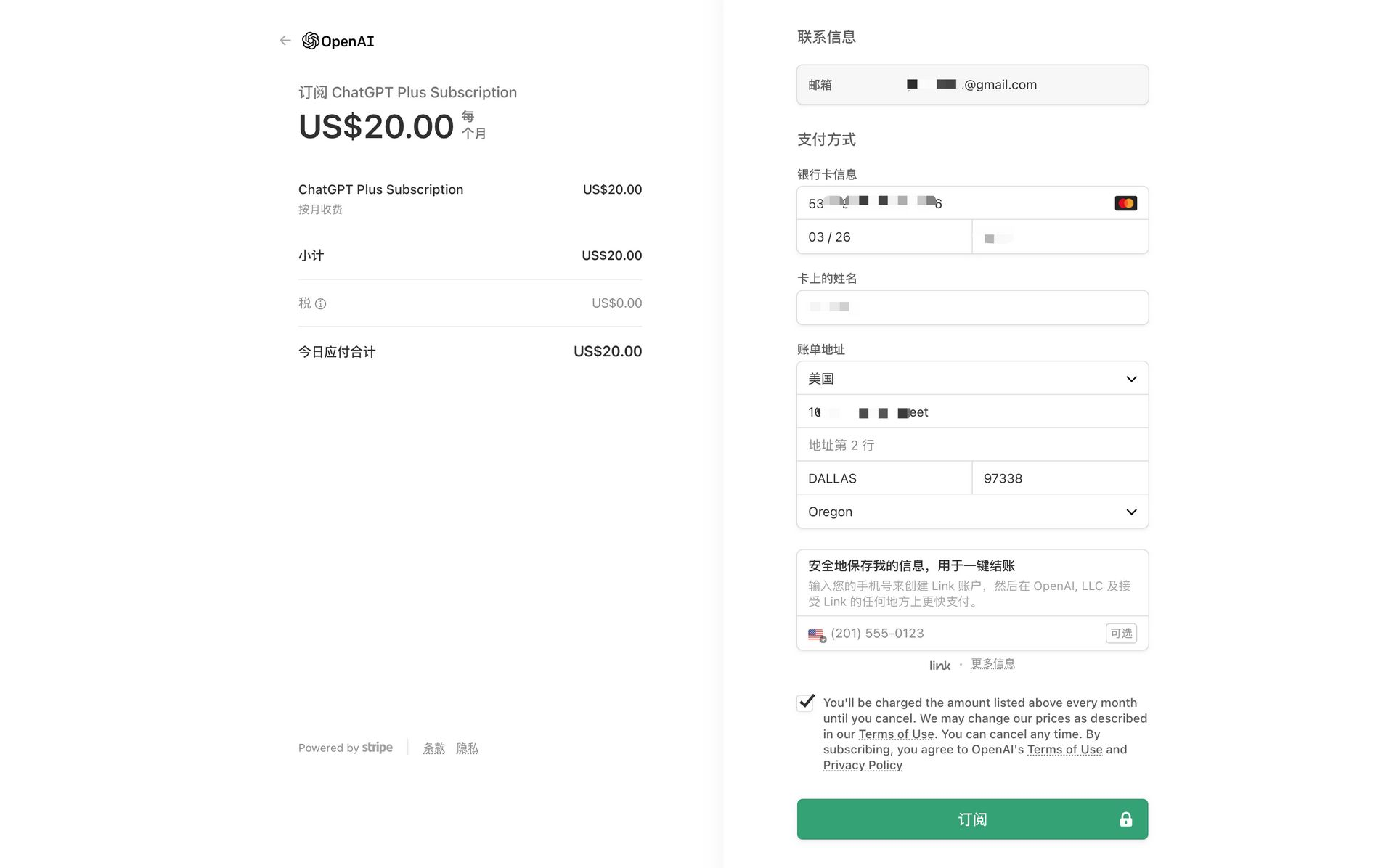Open the 美国 country dropdown

(972, 378)
